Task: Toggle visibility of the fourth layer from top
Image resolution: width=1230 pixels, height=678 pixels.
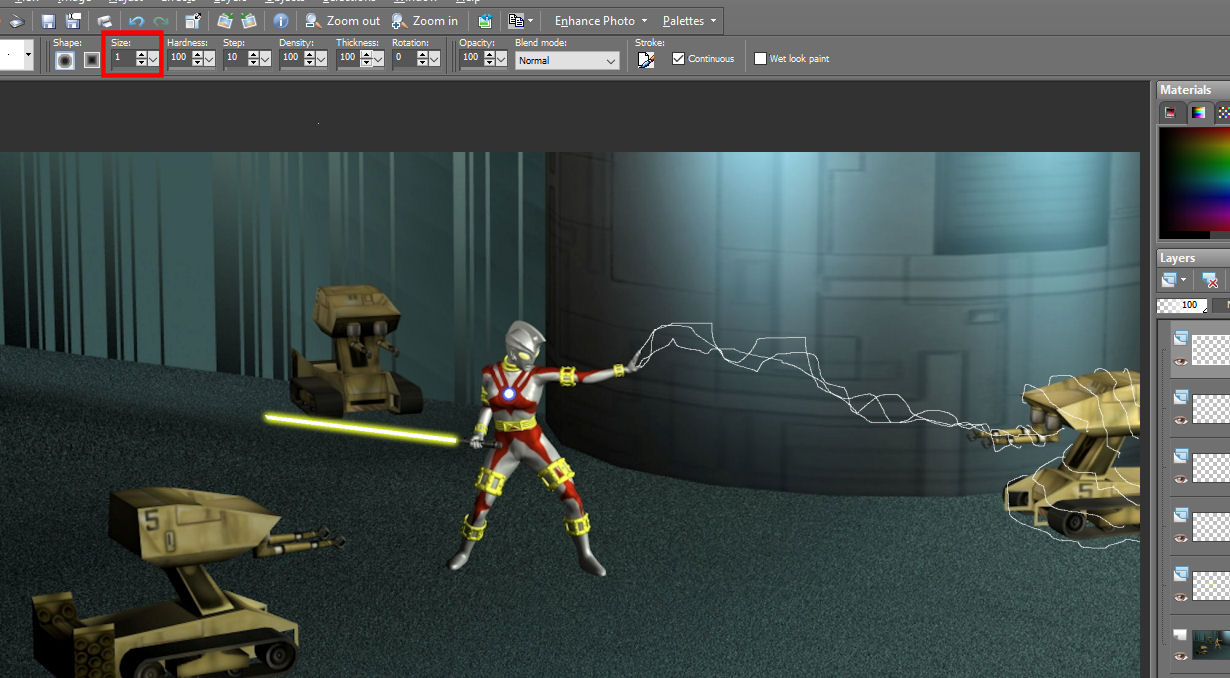Action: pyautogui.click(x=1180, y=539)
